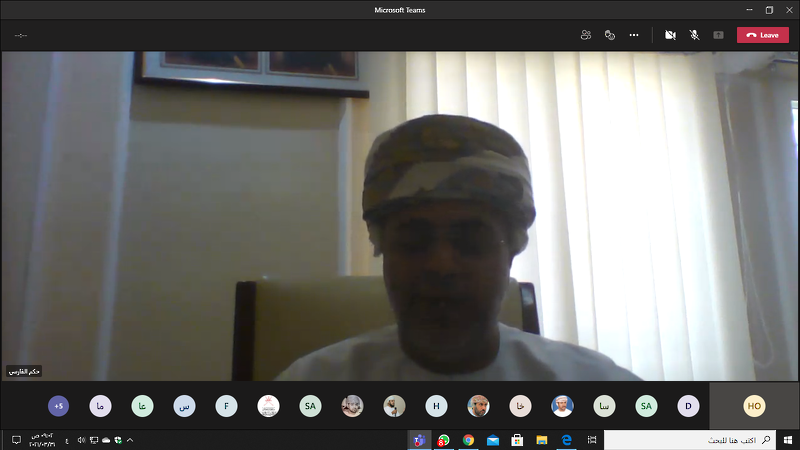Image resolution: width=800 pixels, height=450 pixels.
Task: Unmute the microphone
Action: point(694,35)
